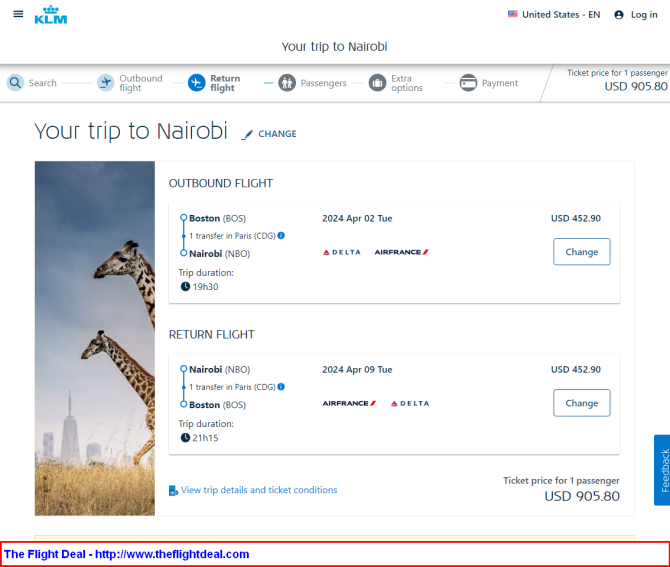Go to the Extra options step label
Image resolution: width=670 pixels, height=567 pixels.
(x=407, y=83)
